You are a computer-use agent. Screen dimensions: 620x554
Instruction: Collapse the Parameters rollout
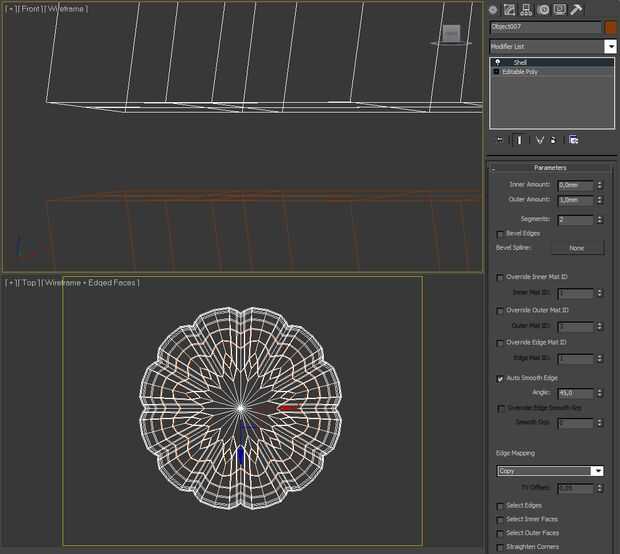(550, 168)
